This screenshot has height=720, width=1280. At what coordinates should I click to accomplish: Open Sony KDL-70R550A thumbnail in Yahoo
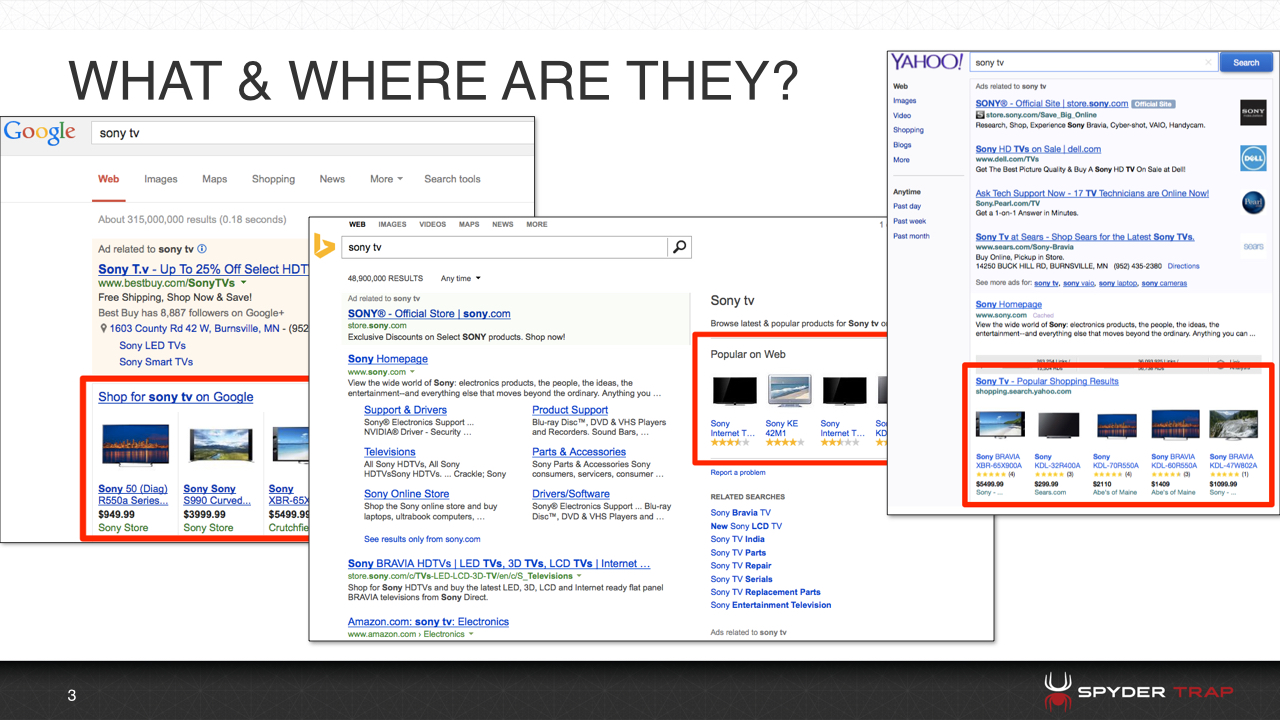point(1116,426)
